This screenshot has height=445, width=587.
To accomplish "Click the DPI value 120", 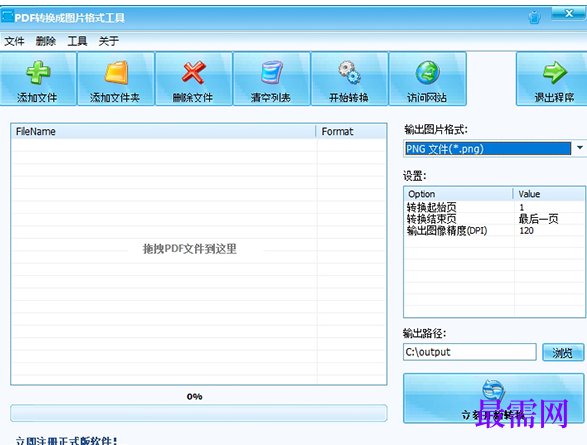I will [x=526, y=231].
